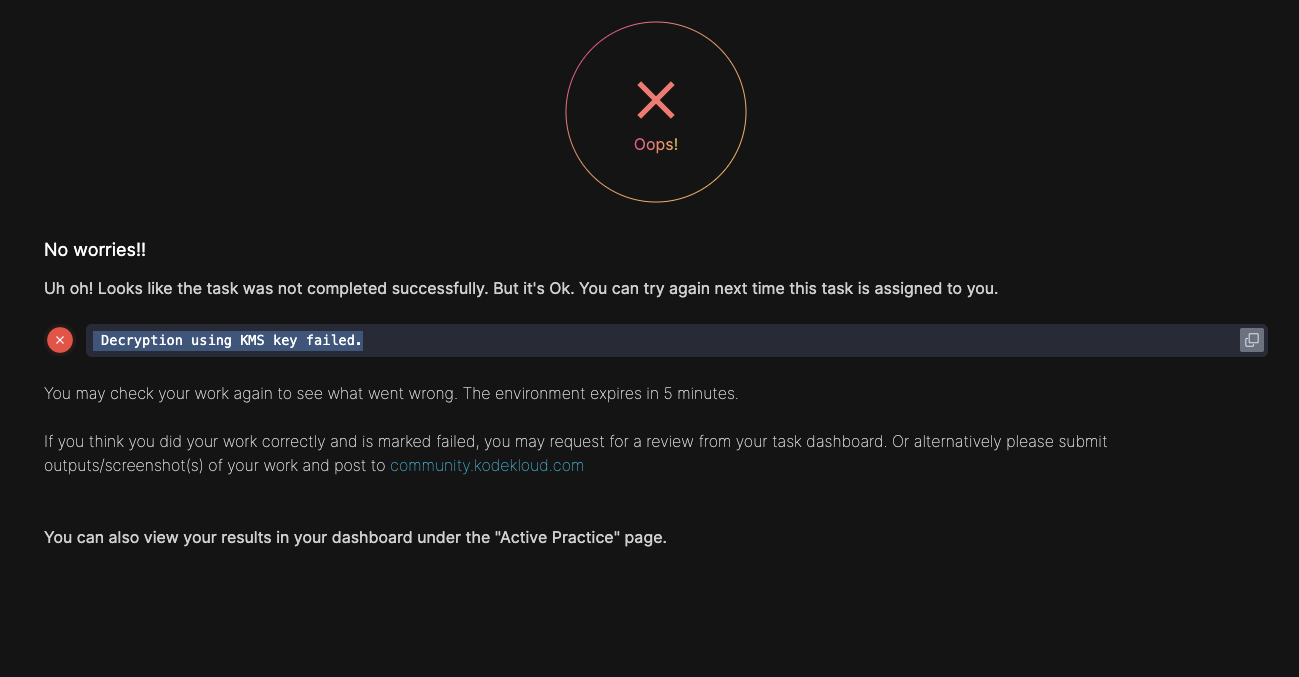
Task: Click 'review from your task dashboard' phrase
Action: 768,441
